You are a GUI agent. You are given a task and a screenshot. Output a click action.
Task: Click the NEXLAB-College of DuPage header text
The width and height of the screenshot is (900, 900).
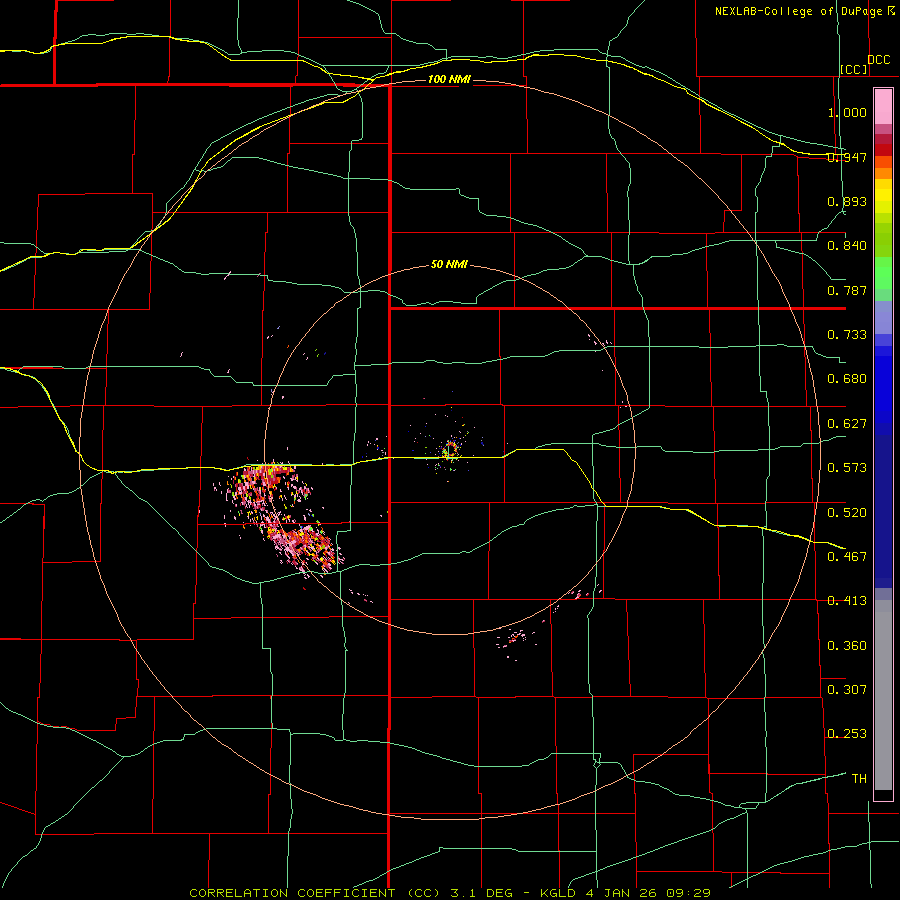coord(799,11)
